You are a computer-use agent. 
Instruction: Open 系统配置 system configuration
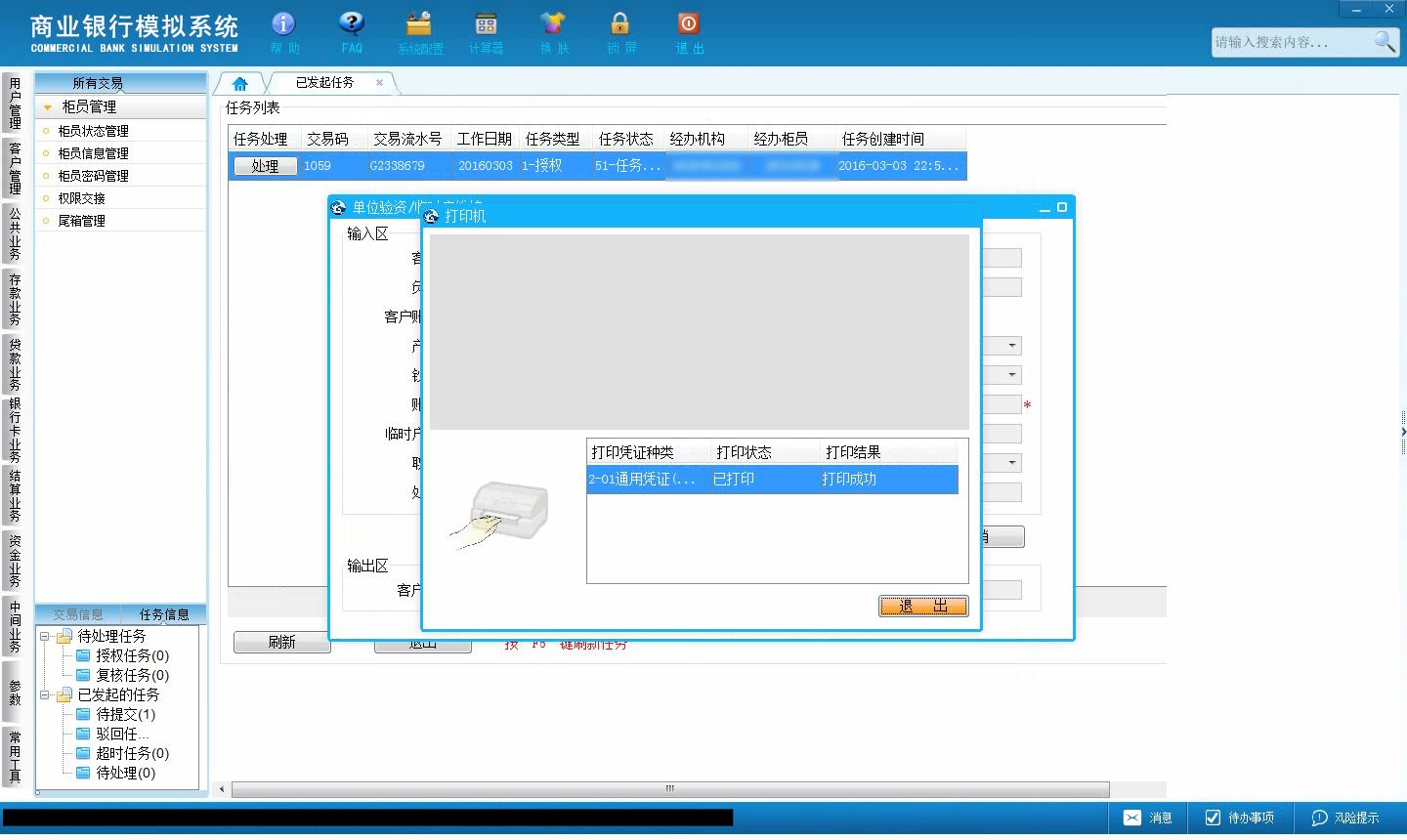(x=419, y=32)
